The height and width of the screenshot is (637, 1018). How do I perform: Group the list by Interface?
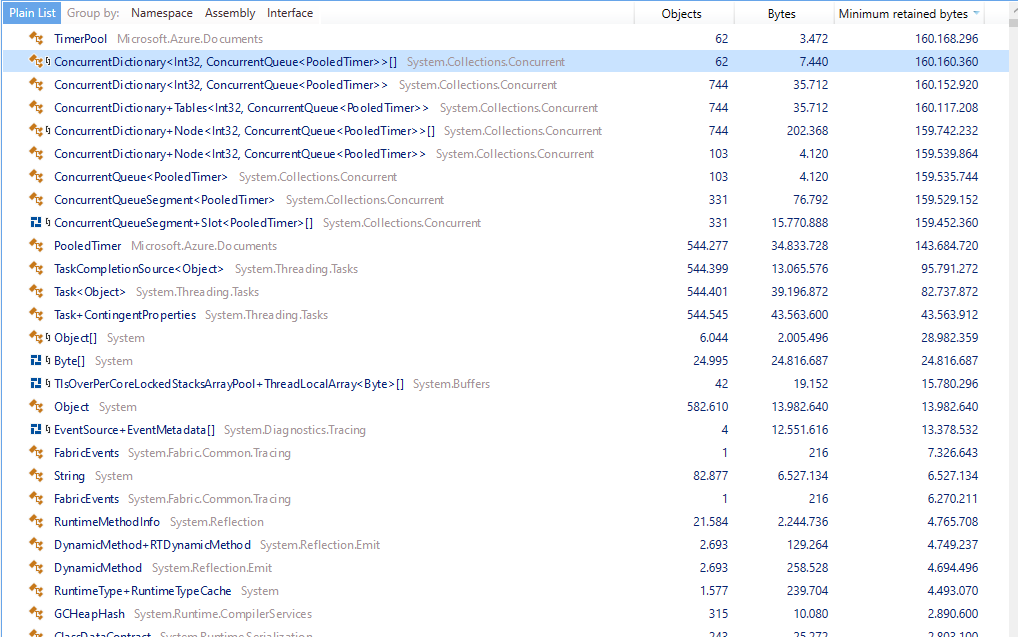pyautogui.click(x=289, y=13)
